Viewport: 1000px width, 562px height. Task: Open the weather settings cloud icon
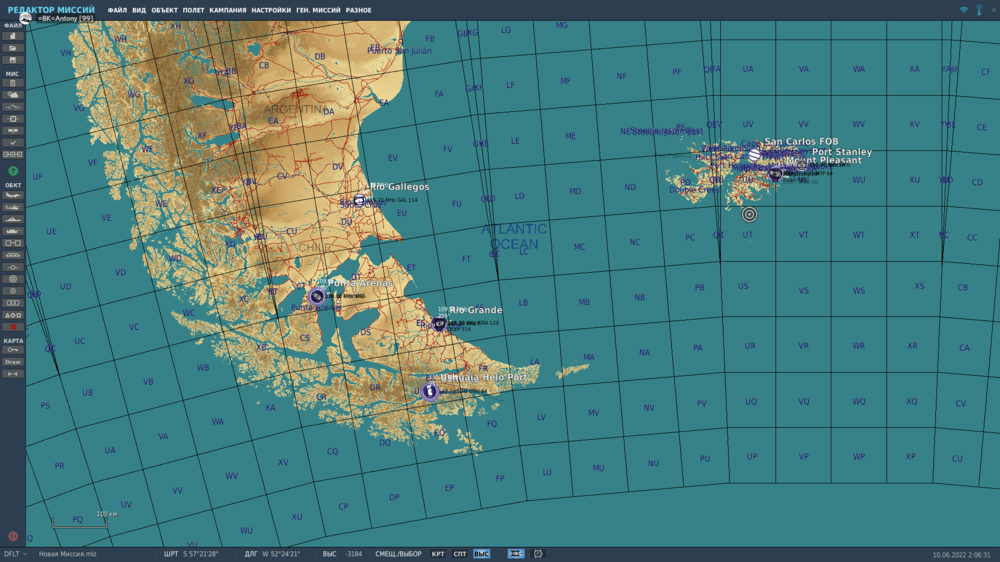coord(13,95)
